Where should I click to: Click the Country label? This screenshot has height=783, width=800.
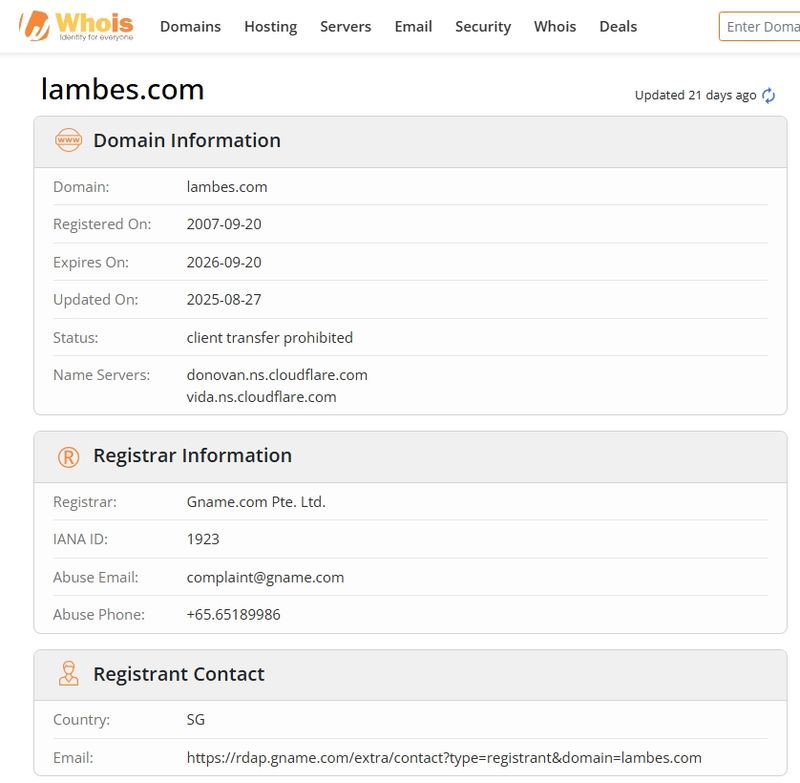pos(82,720)
